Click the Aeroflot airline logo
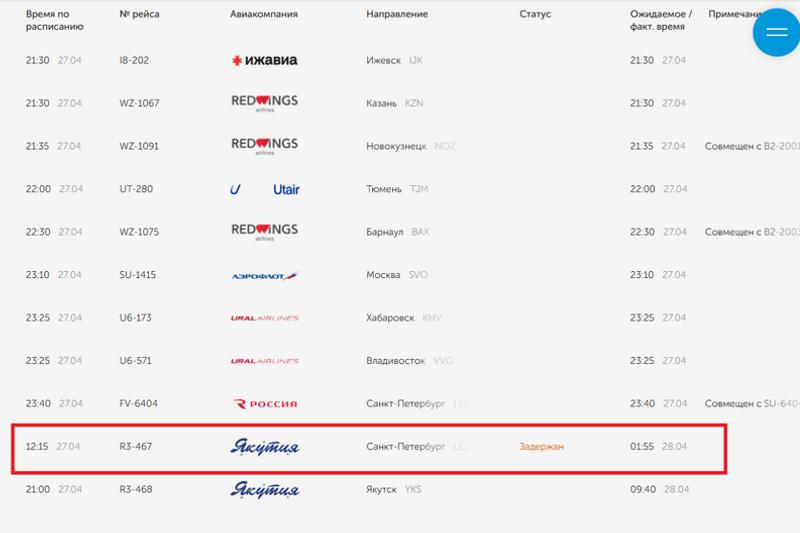 265,275
